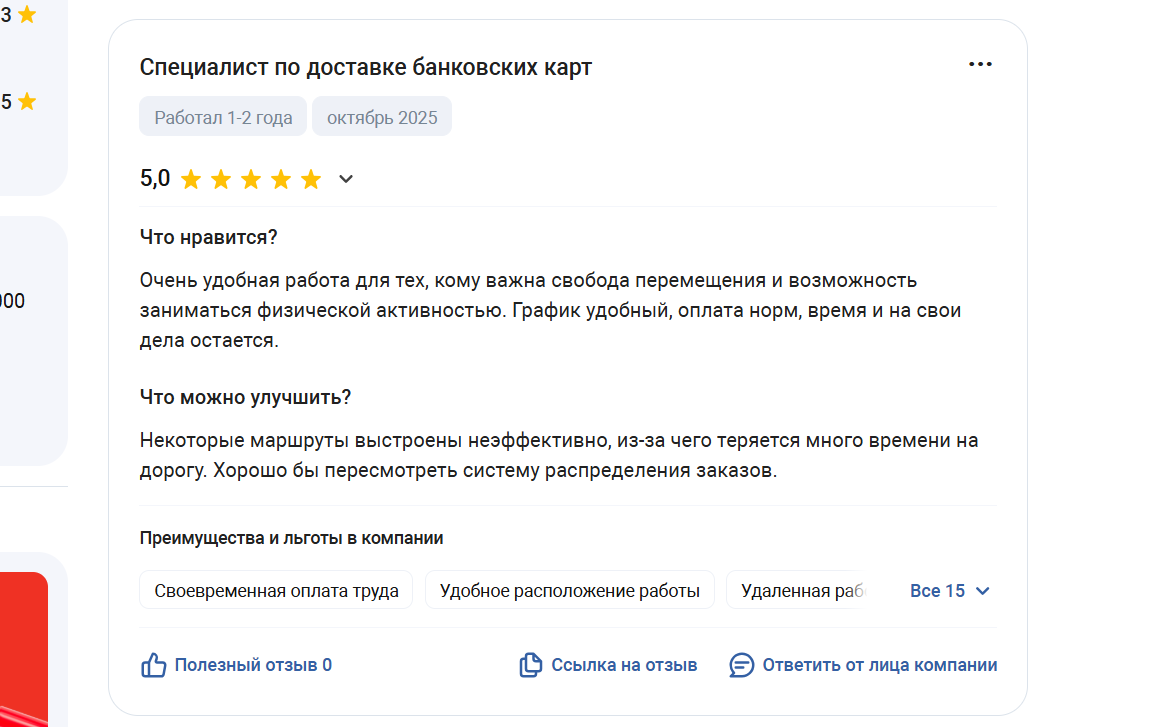Select Своевременная оплата труда tag

coord(275,590)
